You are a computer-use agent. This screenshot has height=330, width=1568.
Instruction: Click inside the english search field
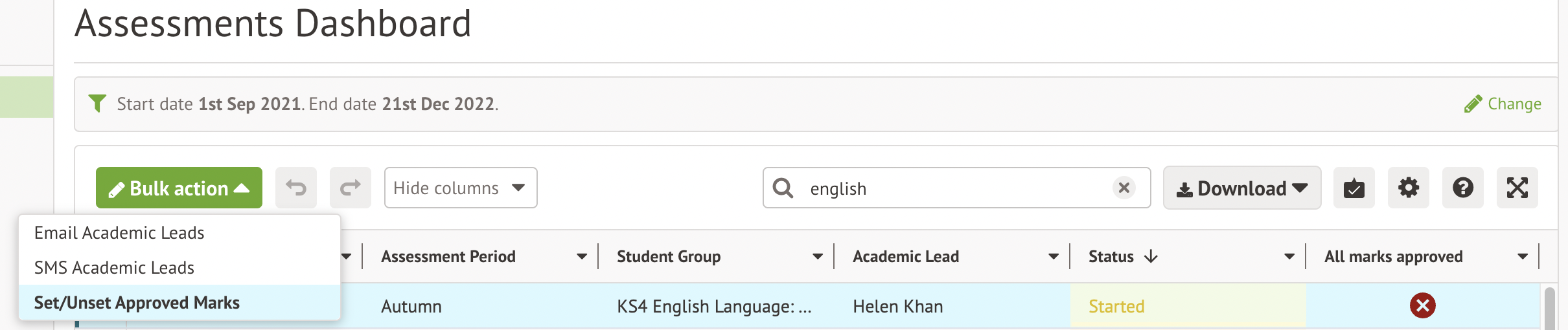click(952, 188)
